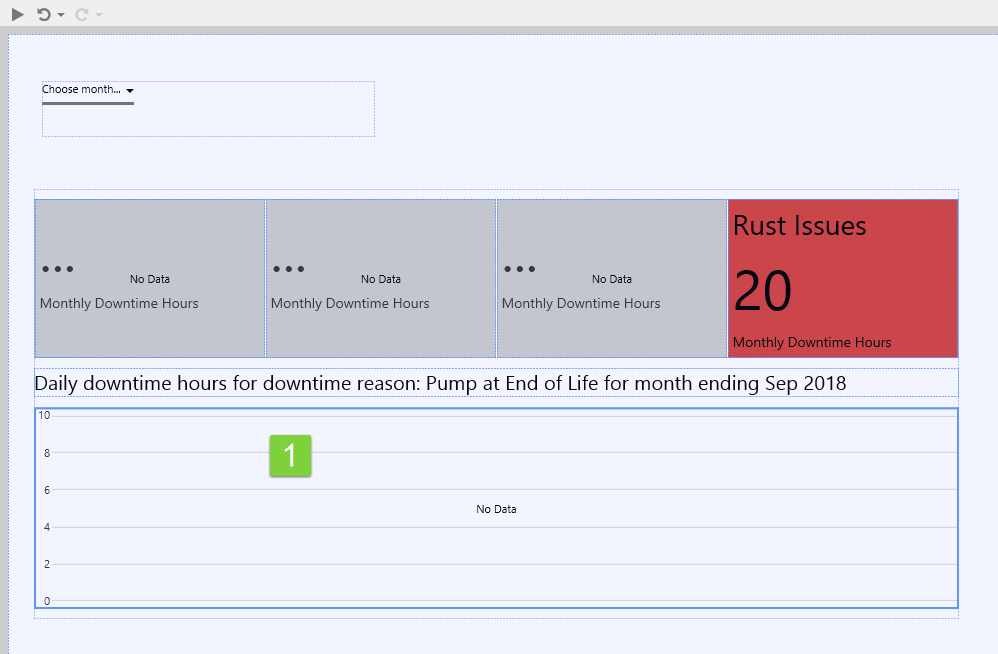998x654 pixels.
Task: Click the ellipsis in the first gray tile
Action: coord(57,270)
